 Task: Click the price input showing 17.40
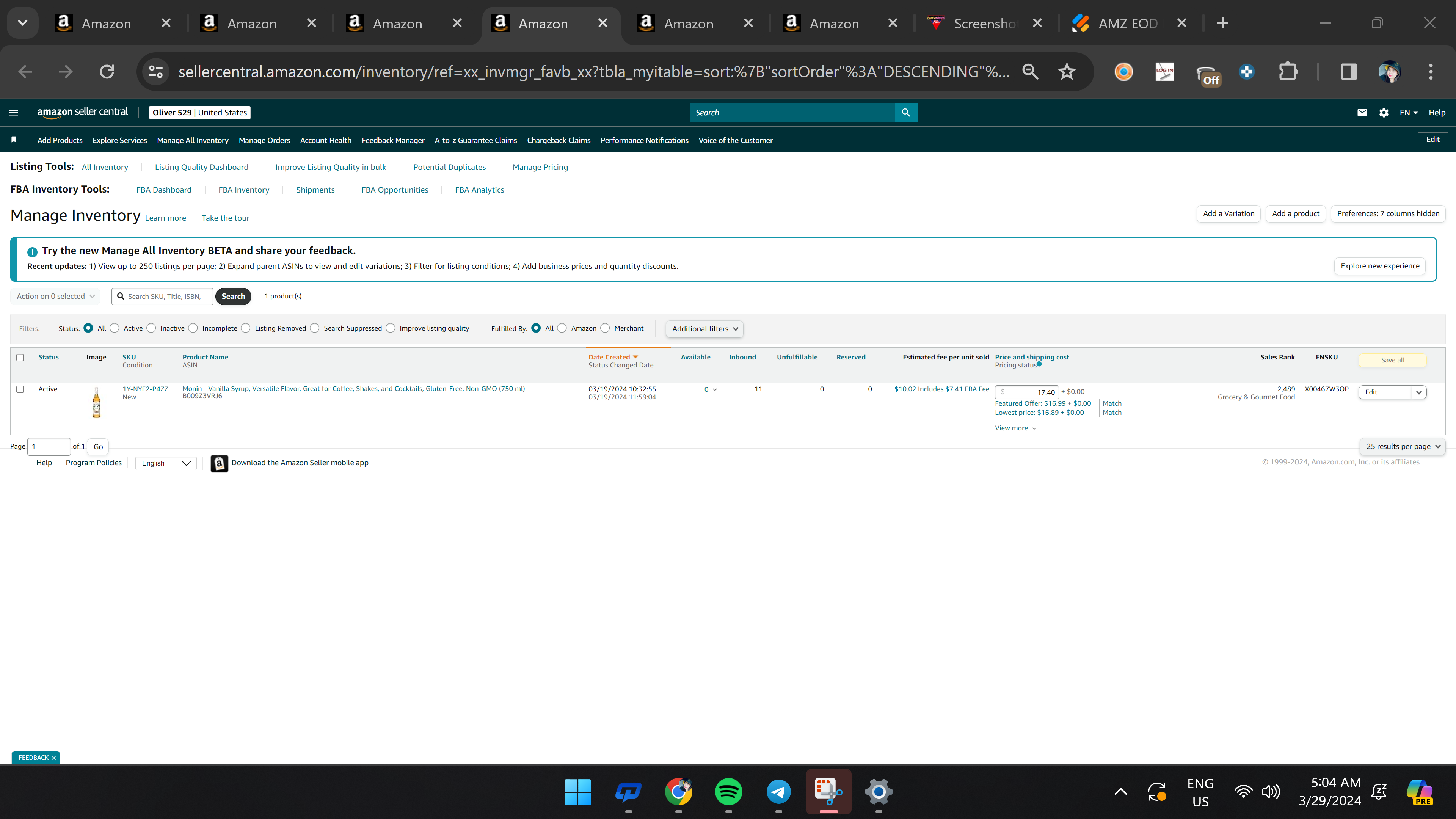pyautogui.click(x=1026, y=392)
